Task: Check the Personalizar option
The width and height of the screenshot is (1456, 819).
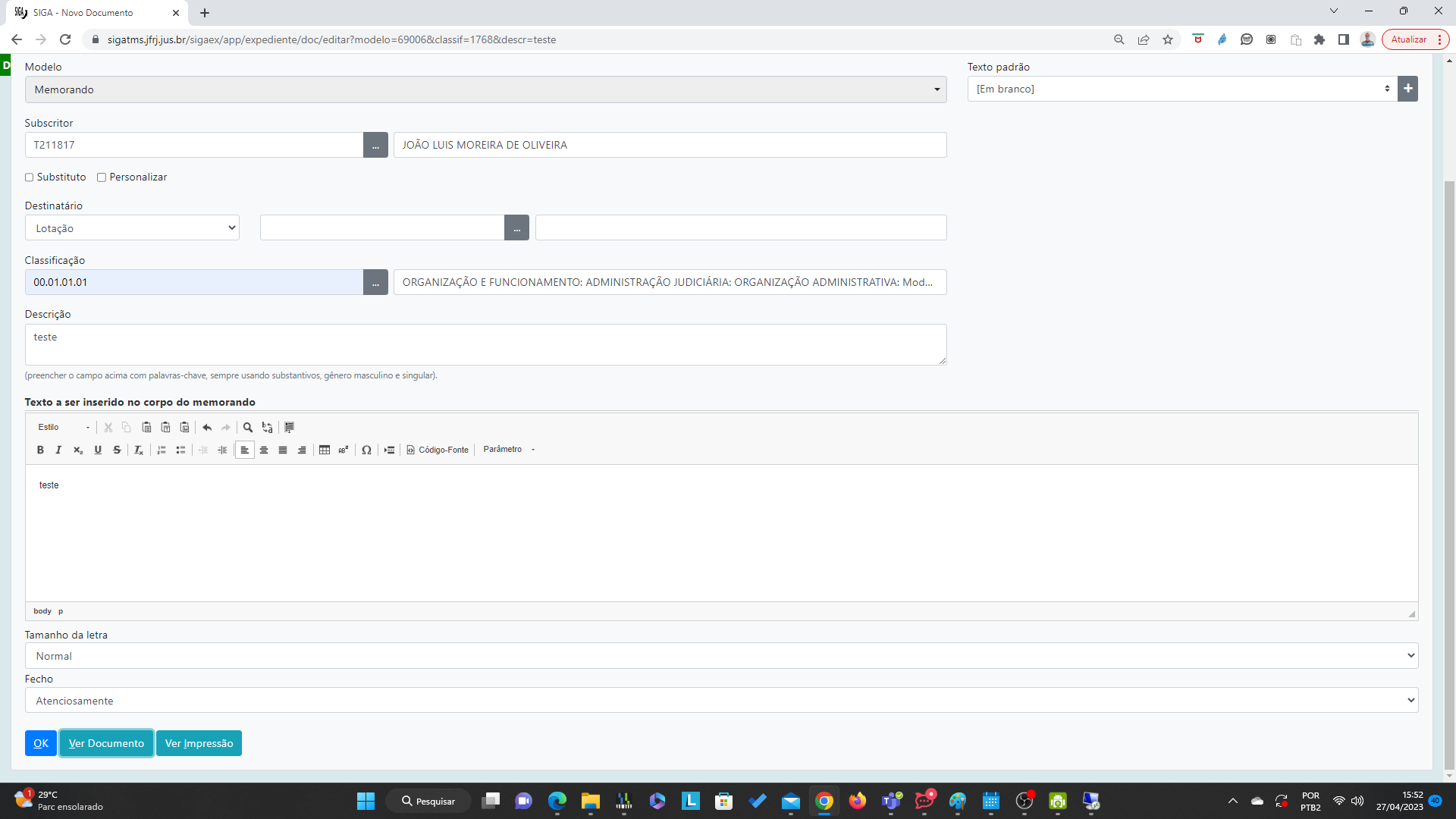Action: point(102,177)
